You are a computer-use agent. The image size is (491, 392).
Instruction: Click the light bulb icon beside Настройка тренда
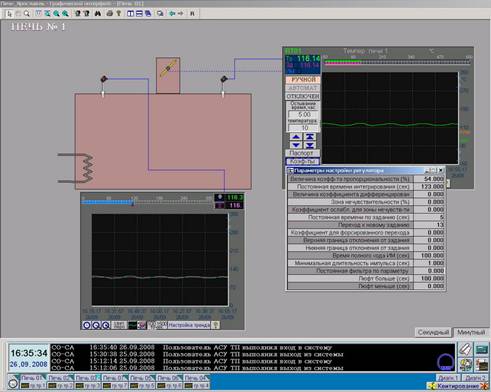tap(216, 325)
